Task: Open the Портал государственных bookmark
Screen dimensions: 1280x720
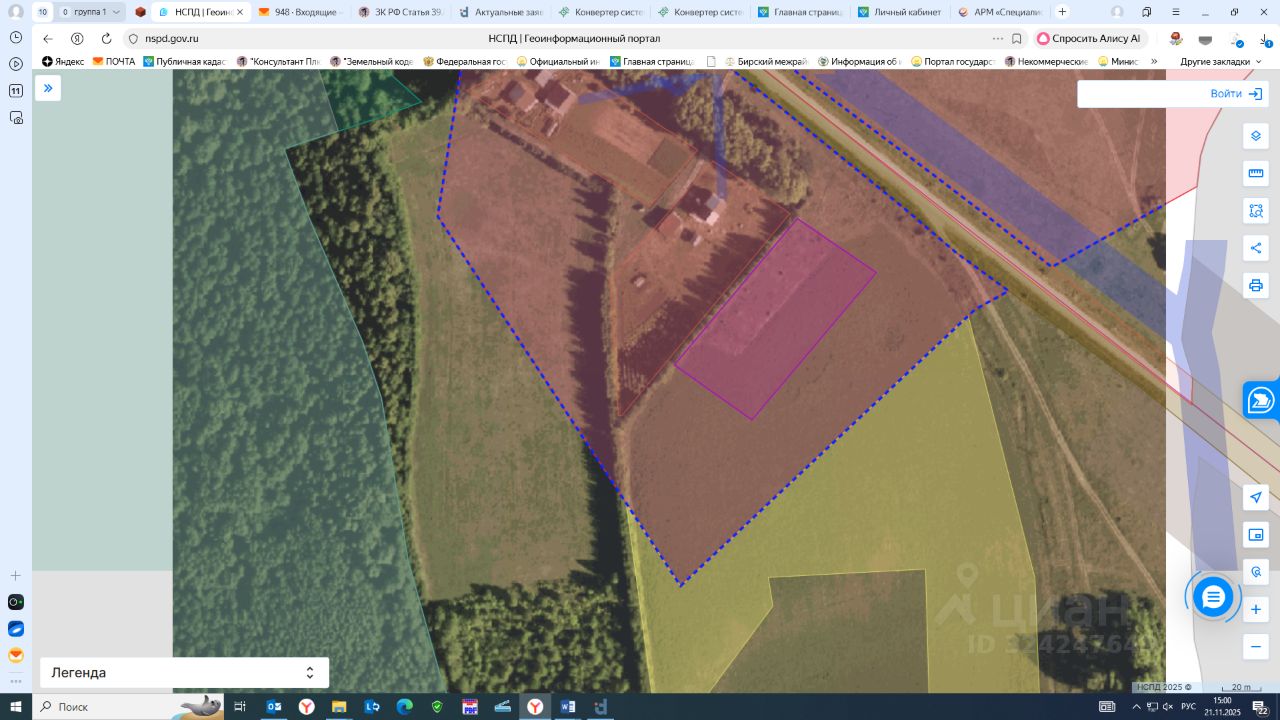Action: tap(952, 61)
